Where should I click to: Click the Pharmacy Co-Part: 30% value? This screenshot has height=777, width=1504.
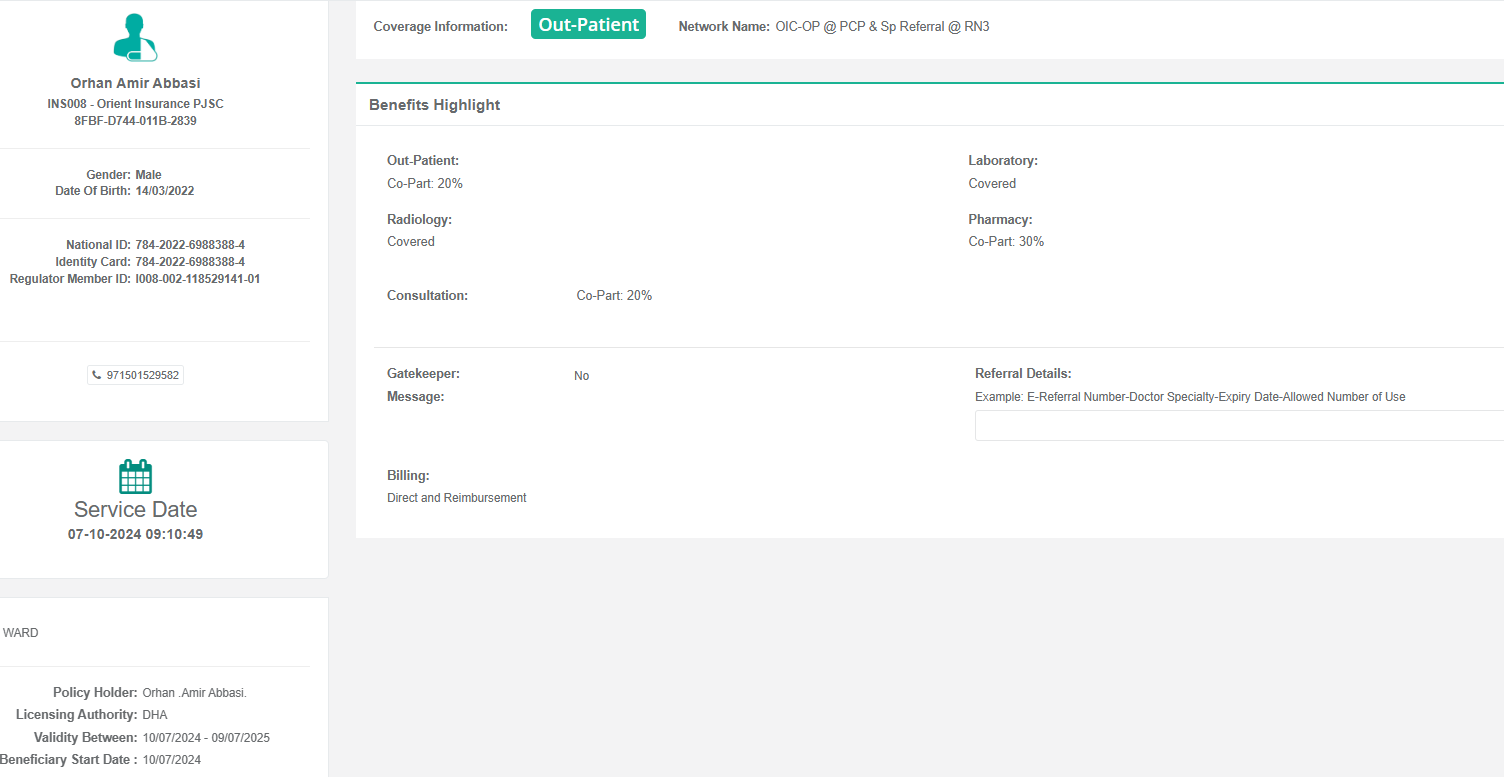(x=1006, y=242)
